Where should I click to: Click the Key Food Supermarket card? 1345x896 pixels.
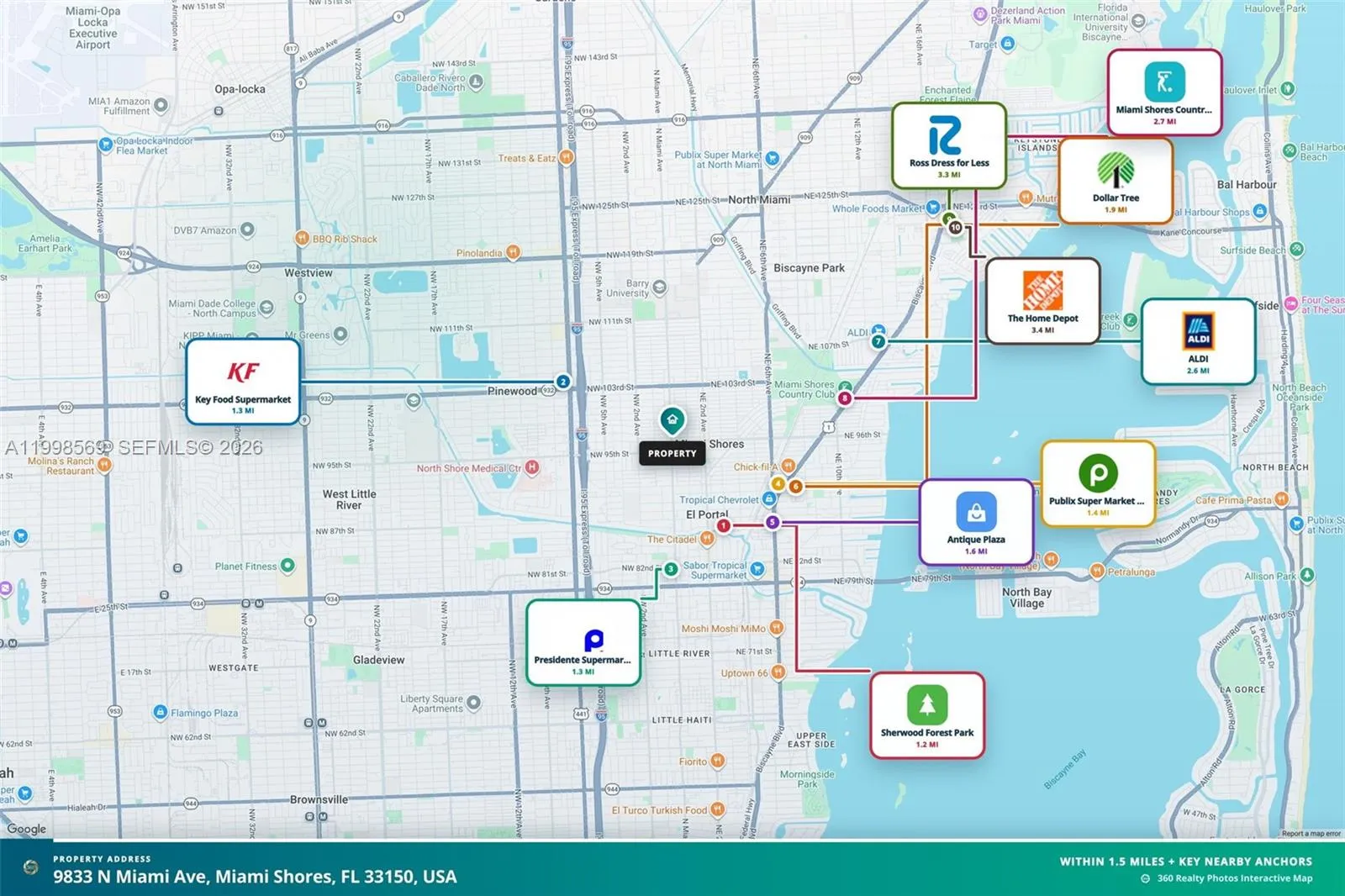pos(243,382)
